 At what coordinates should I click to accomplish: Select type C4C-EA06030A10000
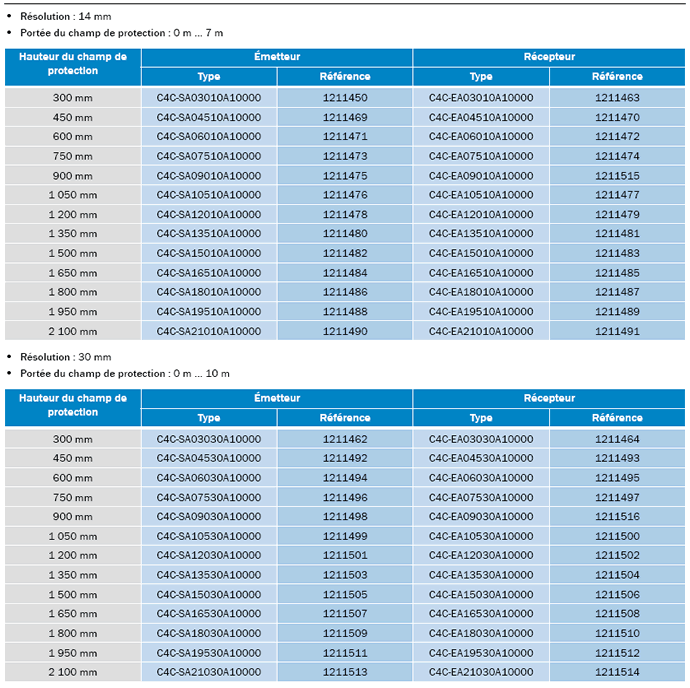click(481, 478)
